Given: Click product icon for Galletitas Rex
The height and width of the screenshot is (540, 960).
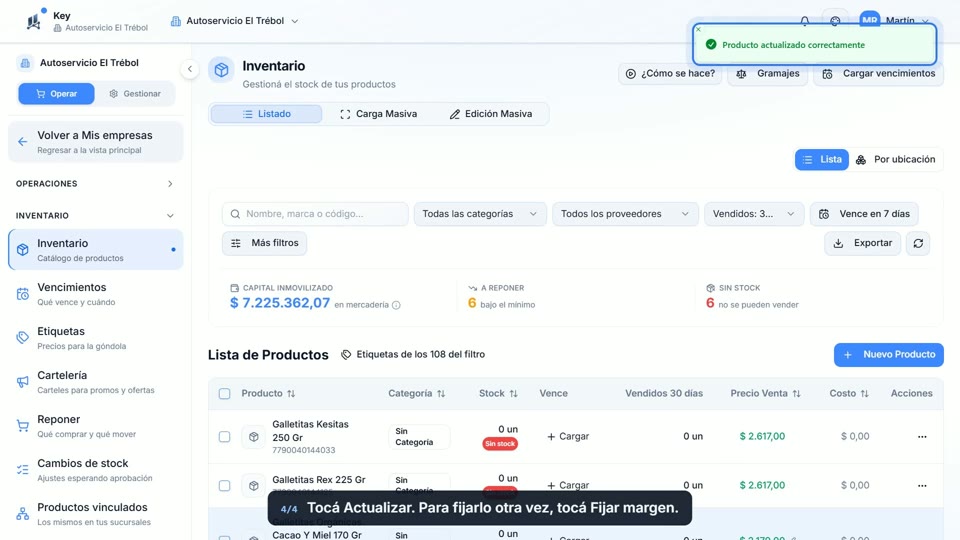Looking at the screenshot, I should click(253, 486).
